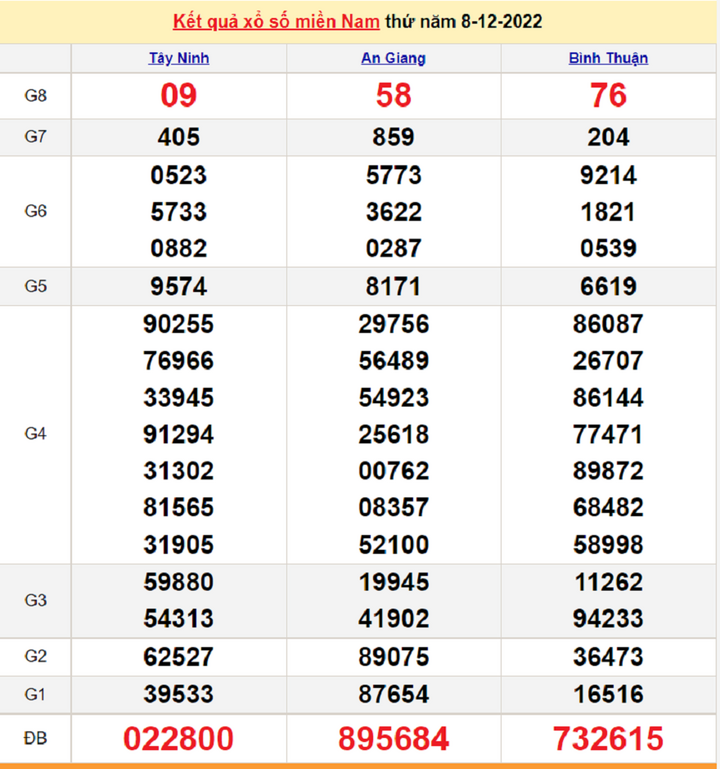The height and width of the screenshot is (769, 720).
Task: Click G4 number 77471
Action: 608,435
